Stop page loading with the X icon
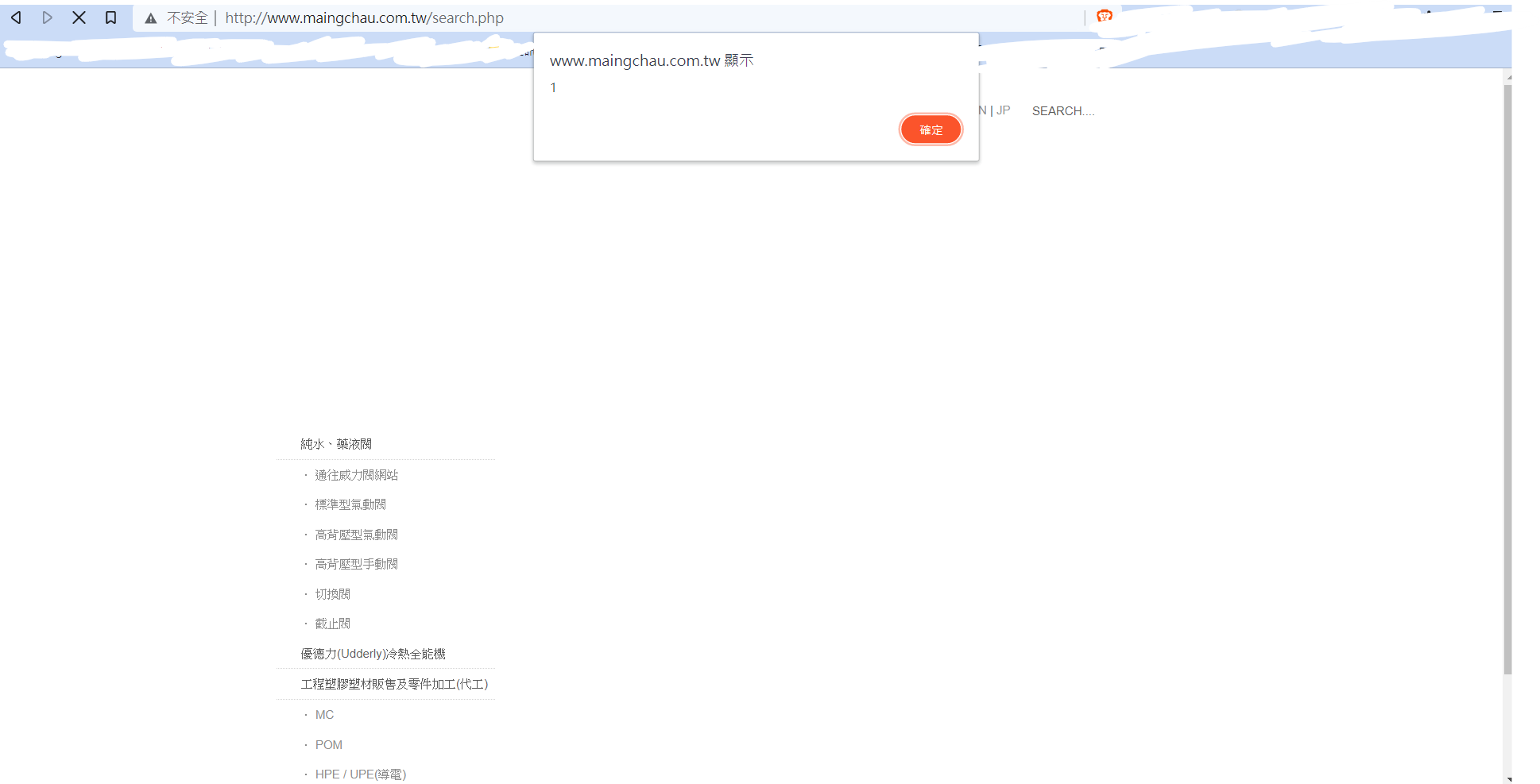The height and width of the screenshot is (784, 1540). pos(79,17)
